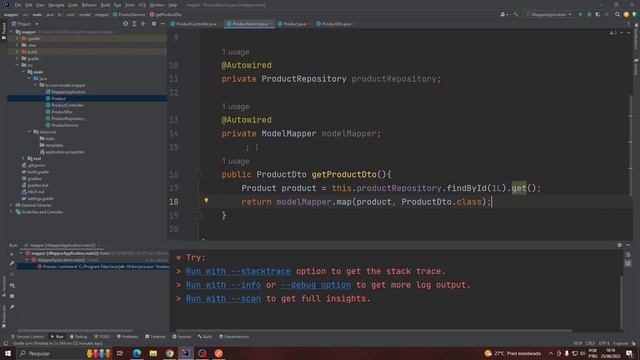Click the Windows Start button
640x360 pixels.
click(8, 353)
